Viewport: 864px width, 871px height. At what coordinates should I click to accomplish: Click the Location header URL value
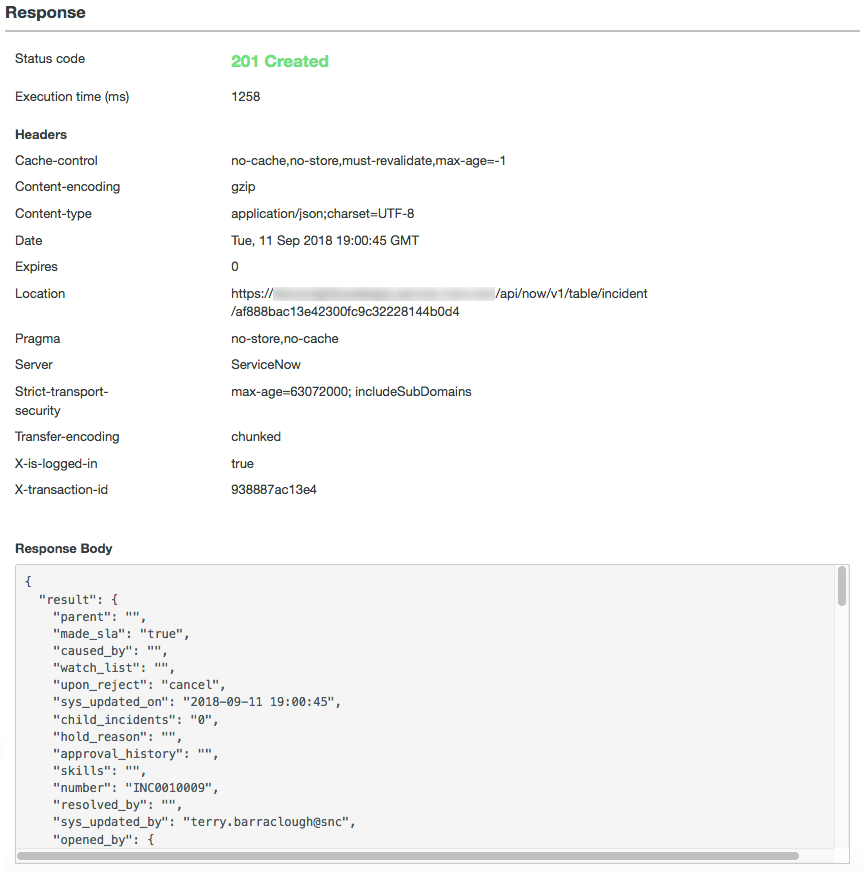(439, 302)
